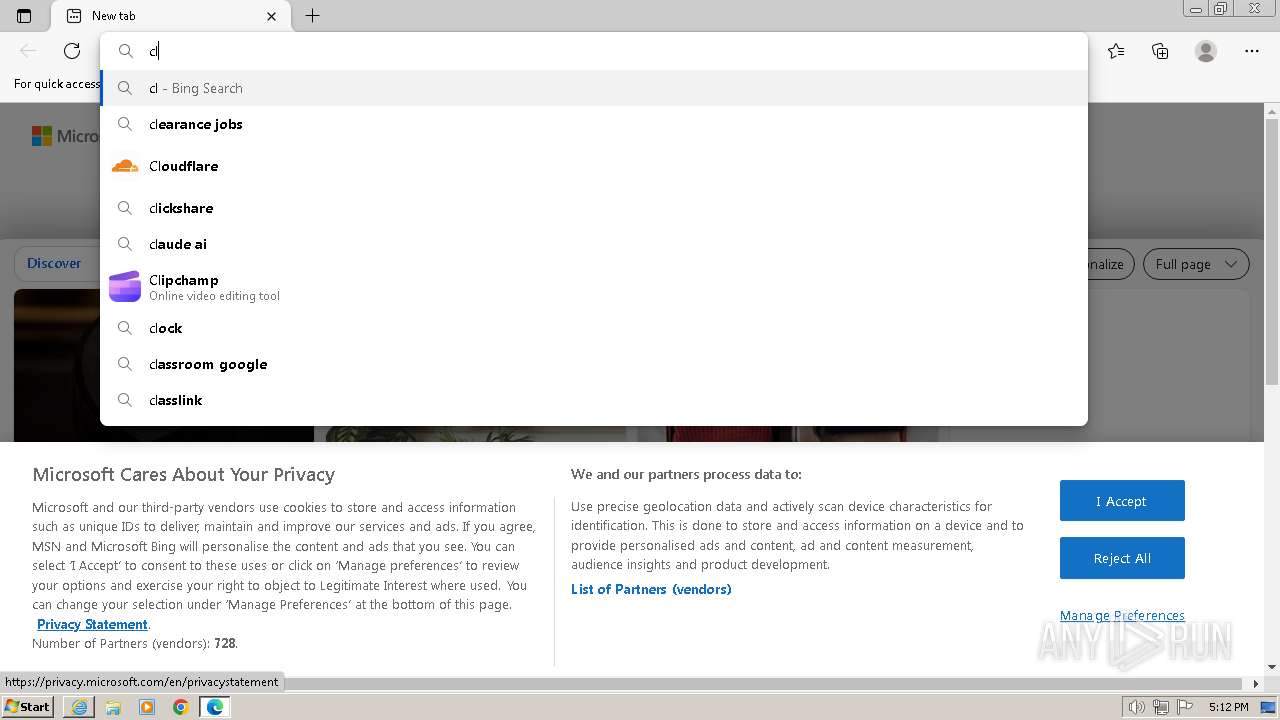Viewport: 1280px width, 720px height.
Task: Open List of Partners (vendors) link
Action: [x=651, y=589]
